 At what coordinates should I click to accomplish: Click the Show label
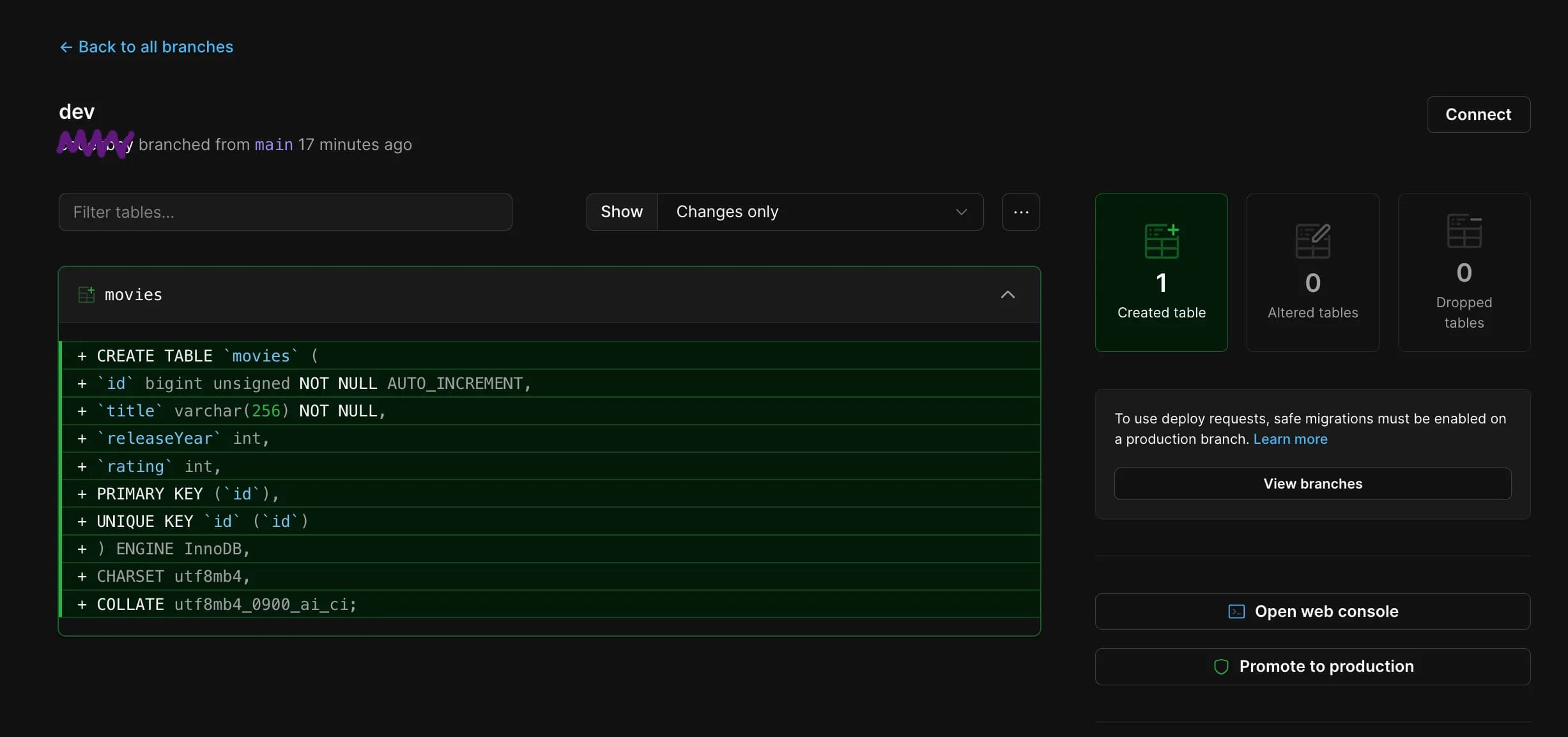coord(622,212)
